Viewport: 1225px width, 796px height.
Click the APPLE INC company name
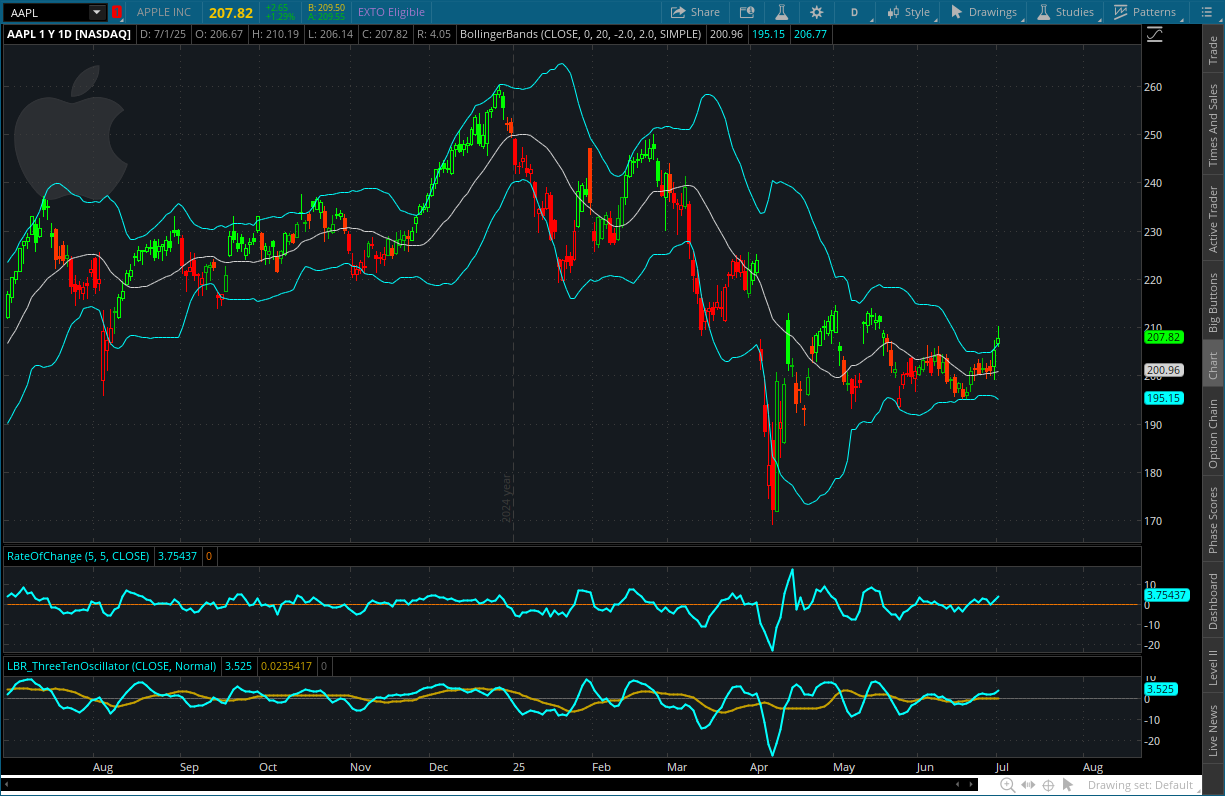[x=164, y=12]
